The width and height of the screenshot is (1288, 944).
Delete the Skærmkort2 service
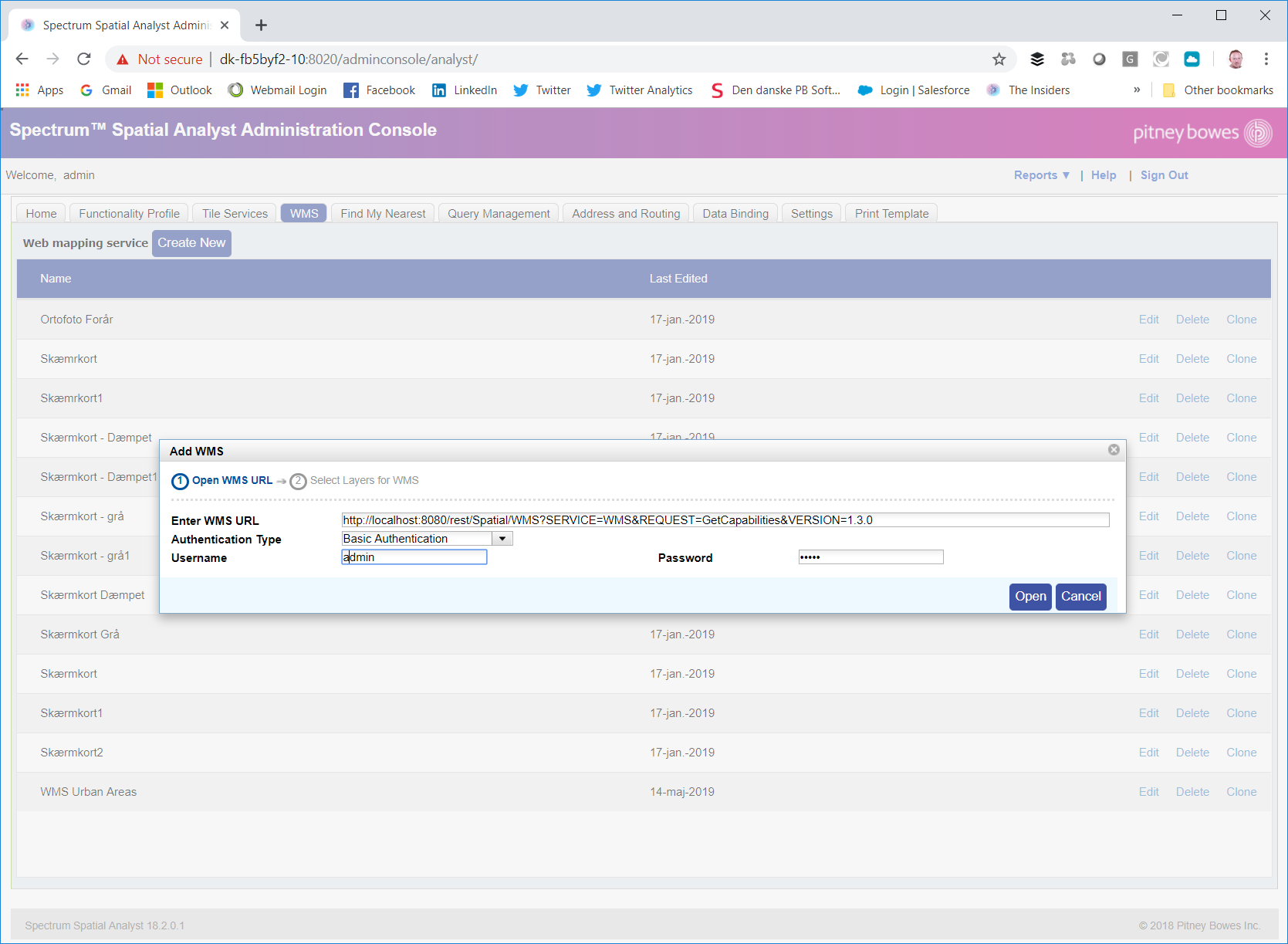1192,753
